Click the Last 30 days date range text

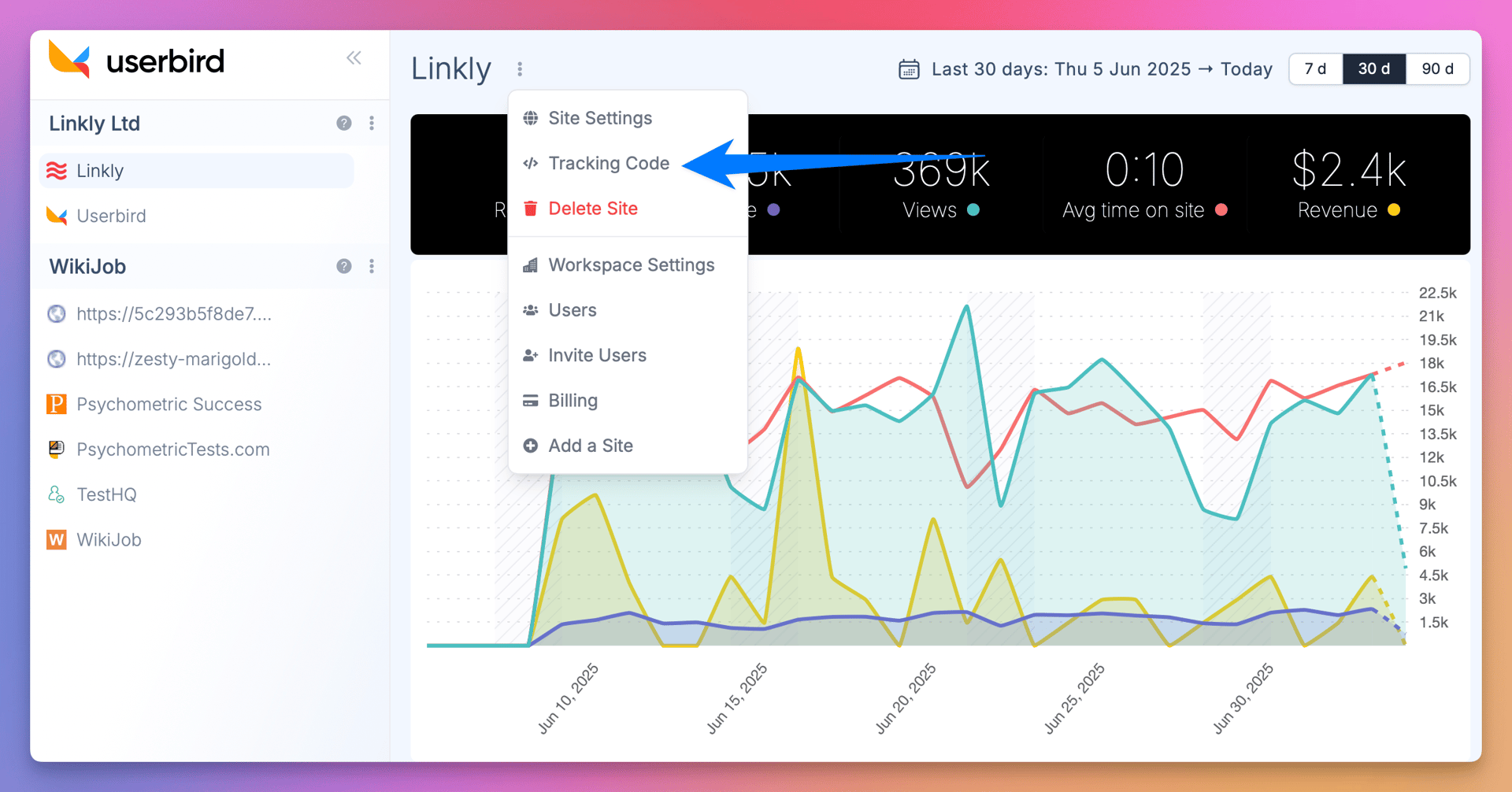pyautogui.click(x=1101, y=69)
